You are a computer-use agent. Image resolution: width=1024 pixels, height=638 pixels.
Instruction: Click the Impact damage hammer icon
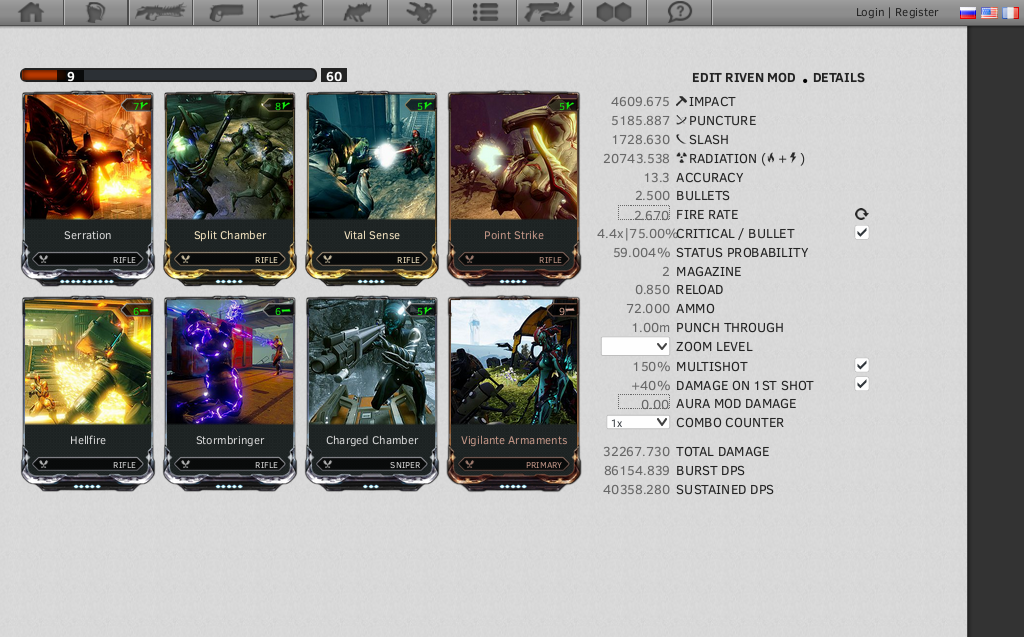pyautogui.click(x=681, y=101)
